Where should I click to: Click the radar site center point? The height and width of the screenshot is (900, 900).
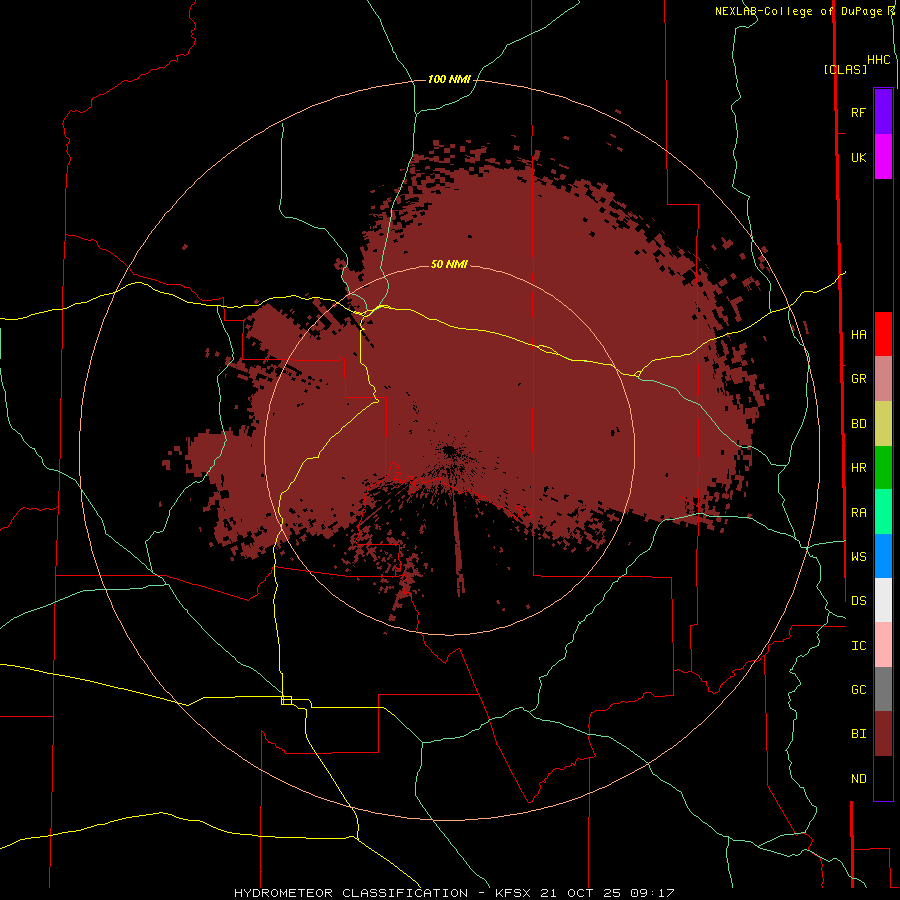pyautogui.click(x=449, y=450)
